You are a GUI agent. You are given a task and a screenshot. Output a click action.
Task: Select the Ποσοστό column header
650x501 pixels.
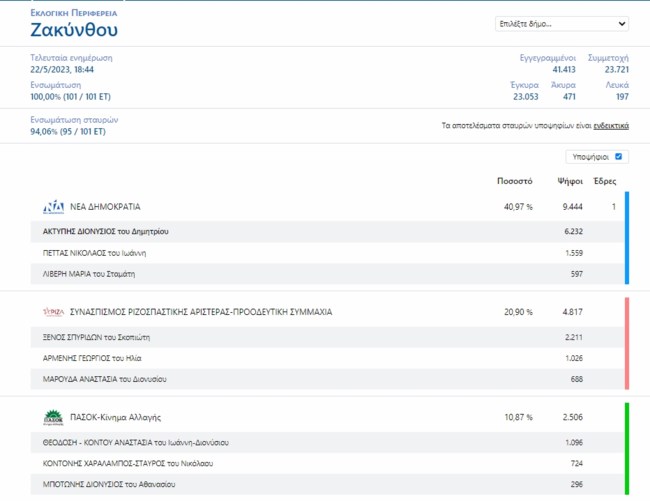pos(514,181)
